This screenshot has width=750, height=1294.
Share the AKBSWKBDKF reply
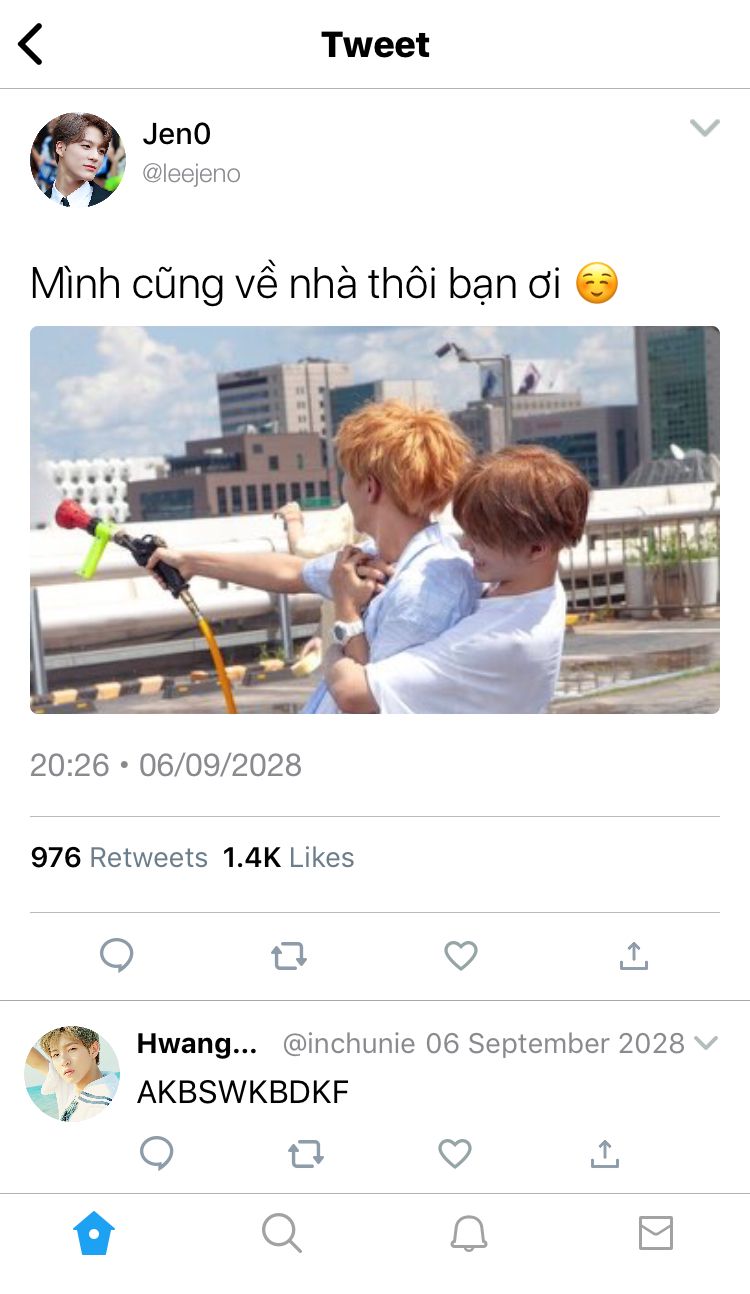coord(604,1153)
